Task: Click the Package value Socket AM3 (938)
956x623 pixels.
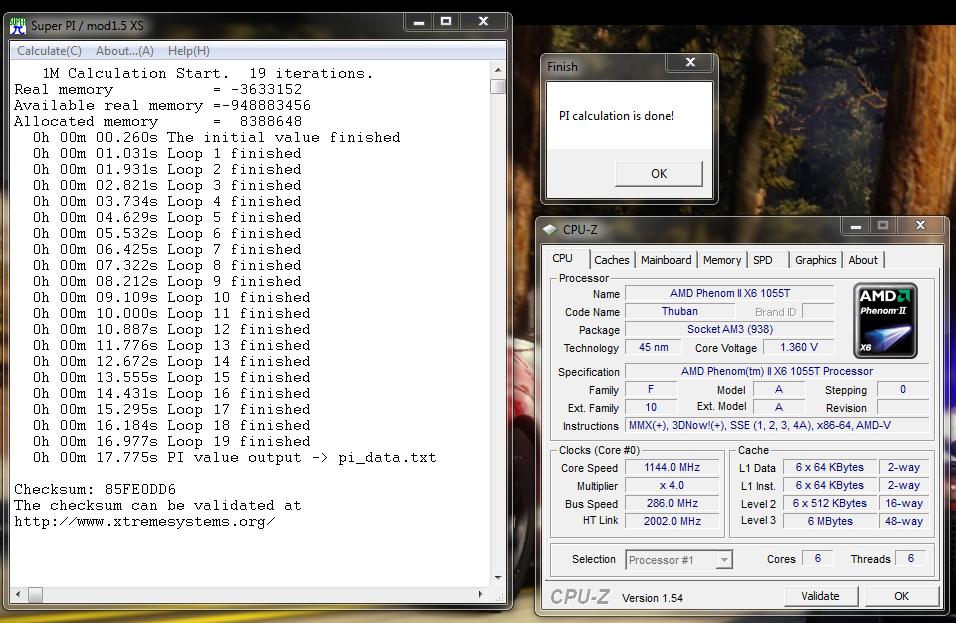Action: 730,330
